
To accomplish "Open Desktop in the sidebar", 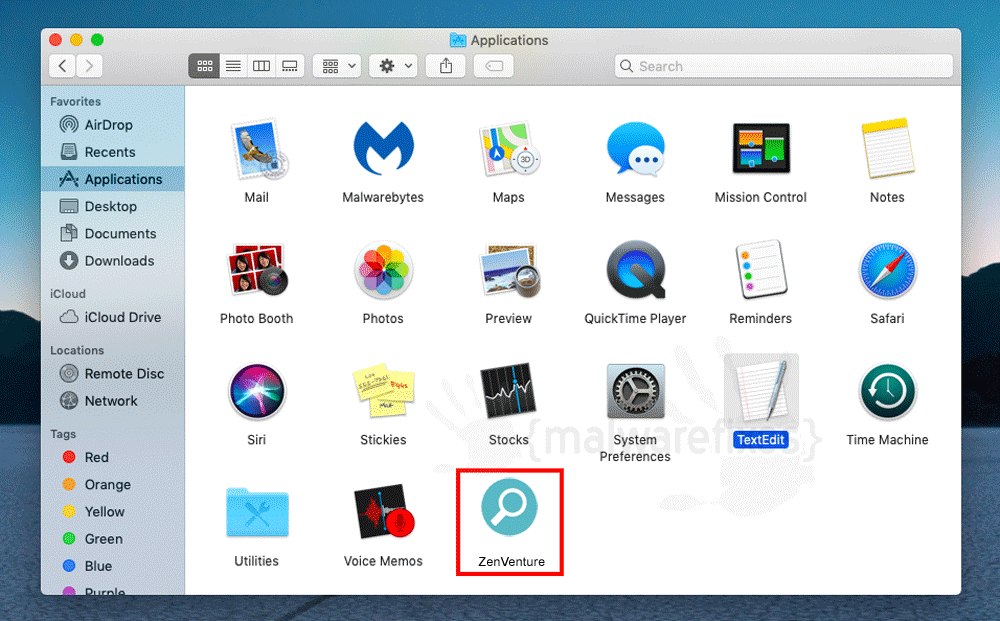I will tap(112, 207).
